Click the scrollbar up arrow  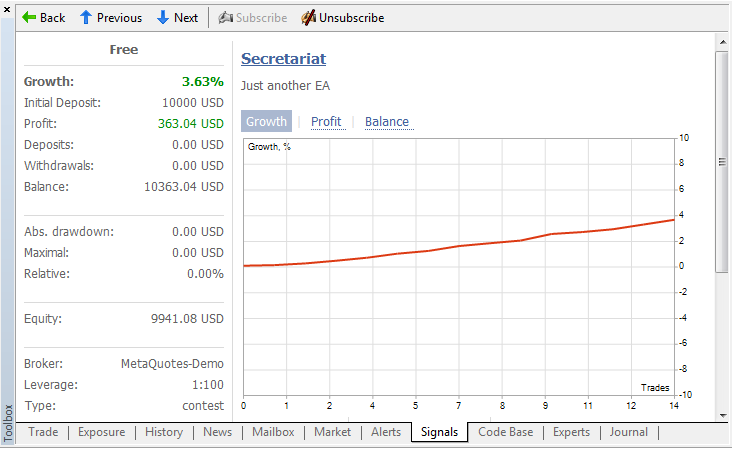(x=723, y=42)
